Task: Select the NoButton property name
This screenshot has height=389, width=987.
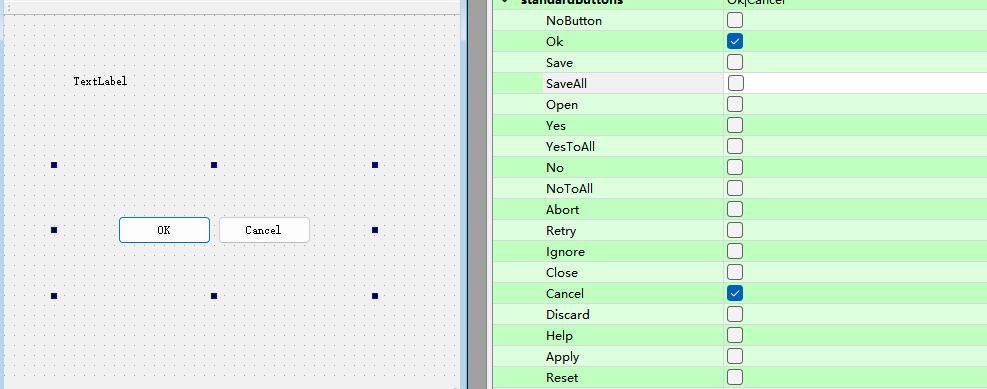Action: click(x=574, y=21)
